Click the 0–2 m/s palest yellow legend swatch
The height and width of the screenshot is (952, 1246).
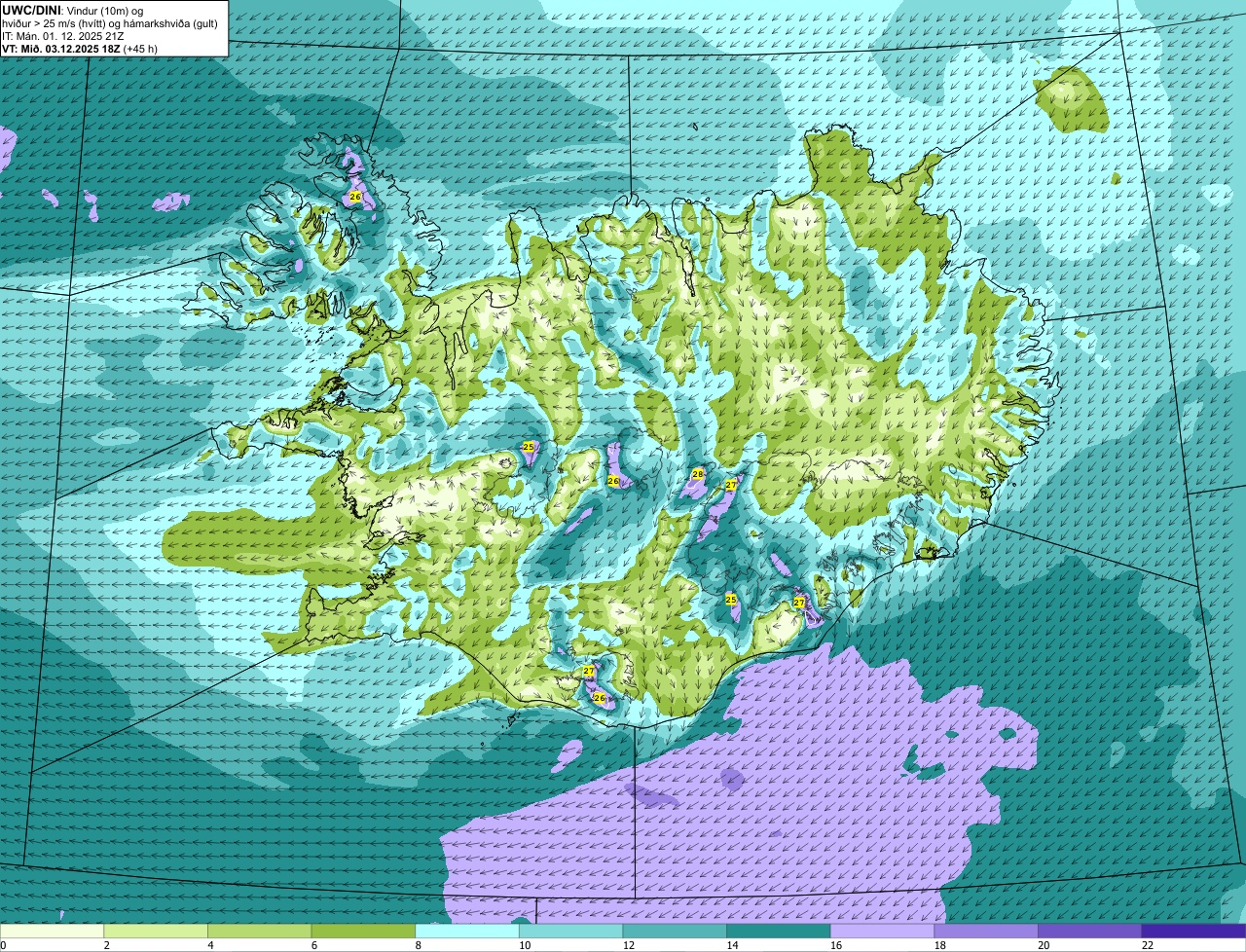(x=52, y=931)
